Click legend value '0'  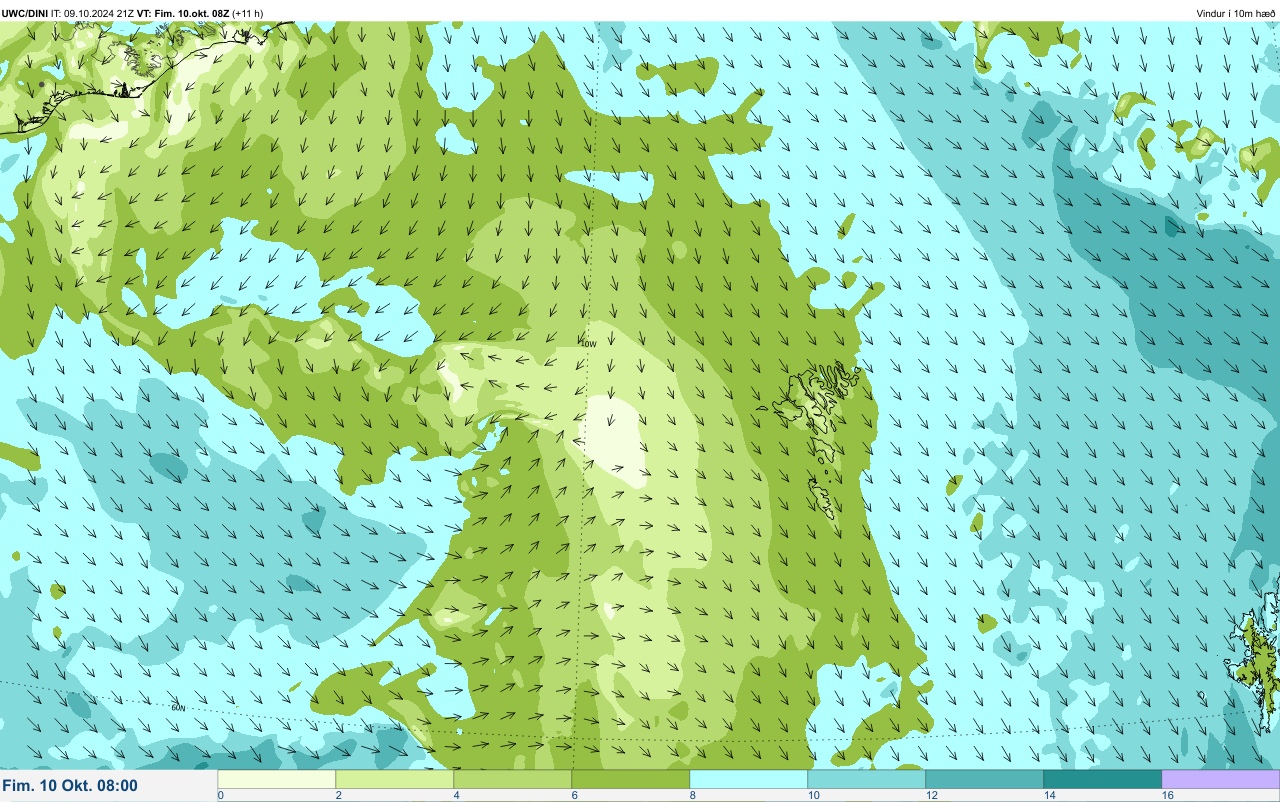click(220, 795)
